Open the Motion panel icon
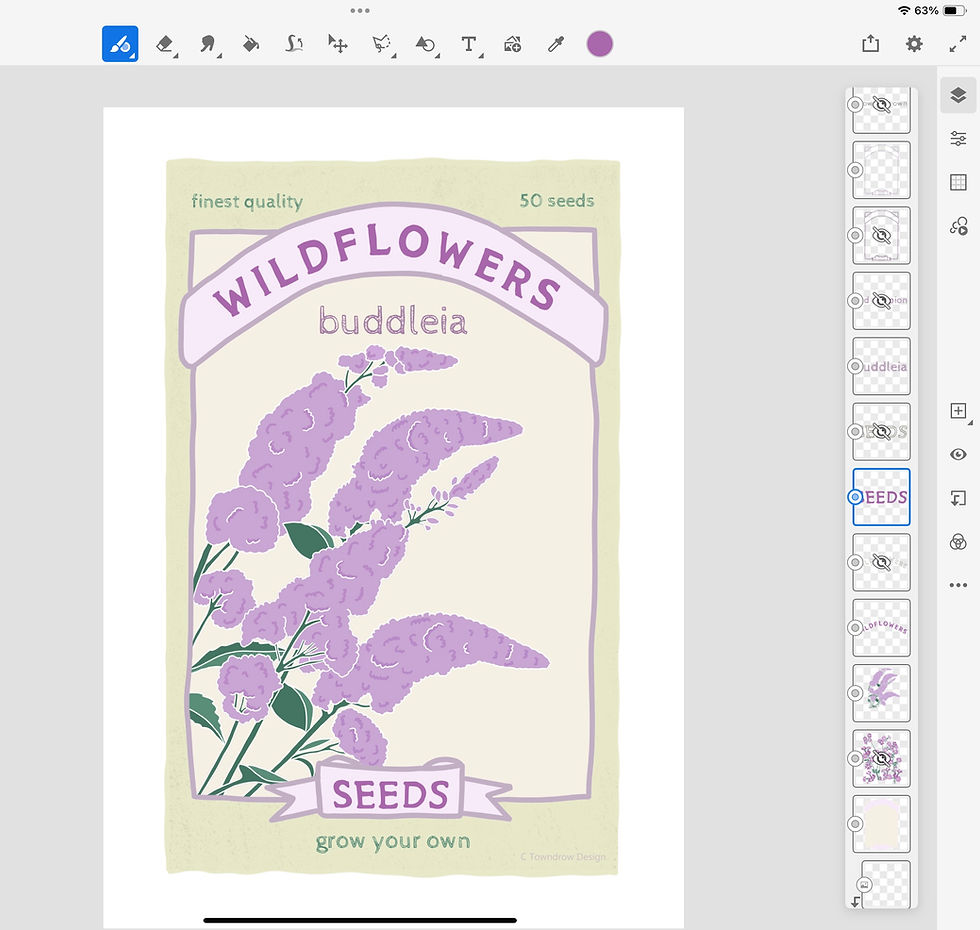The height and width of the screenshot is (930, 980). [959, 226]
